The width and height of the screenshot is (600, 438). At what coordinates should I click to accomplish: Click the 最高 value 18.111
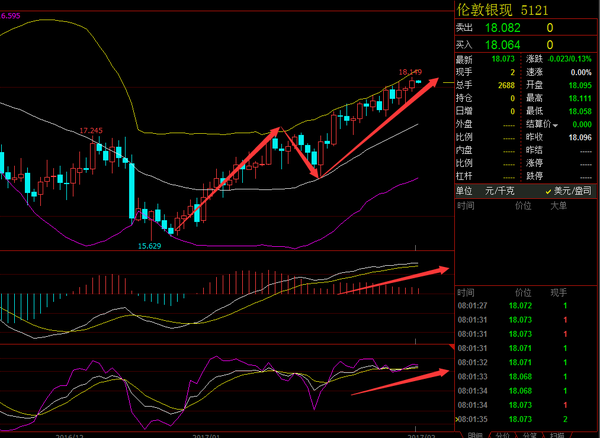580,98
